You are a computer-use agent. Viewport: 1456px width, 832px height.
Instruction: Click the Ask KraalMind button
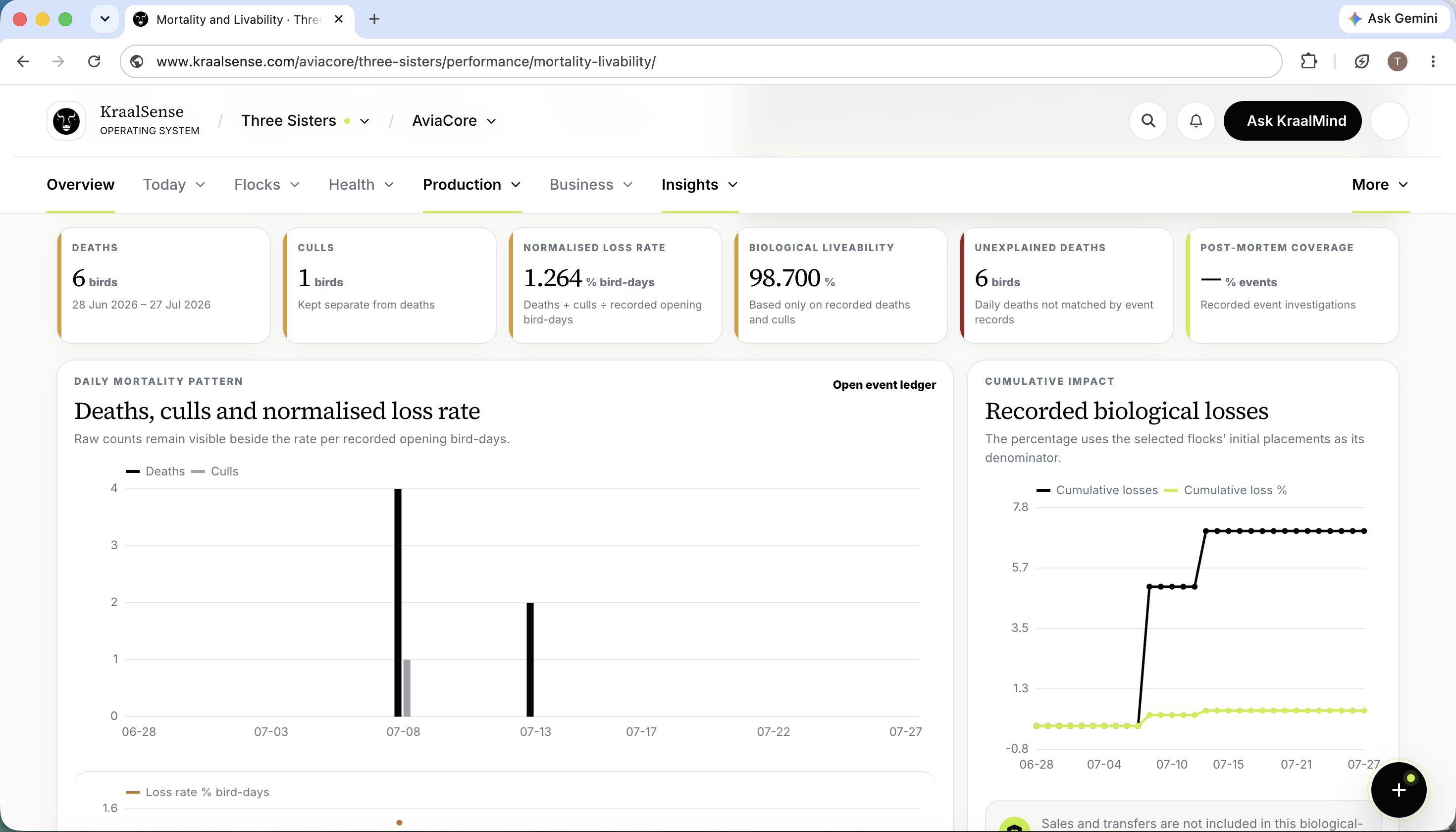[x=1292, y=120]
